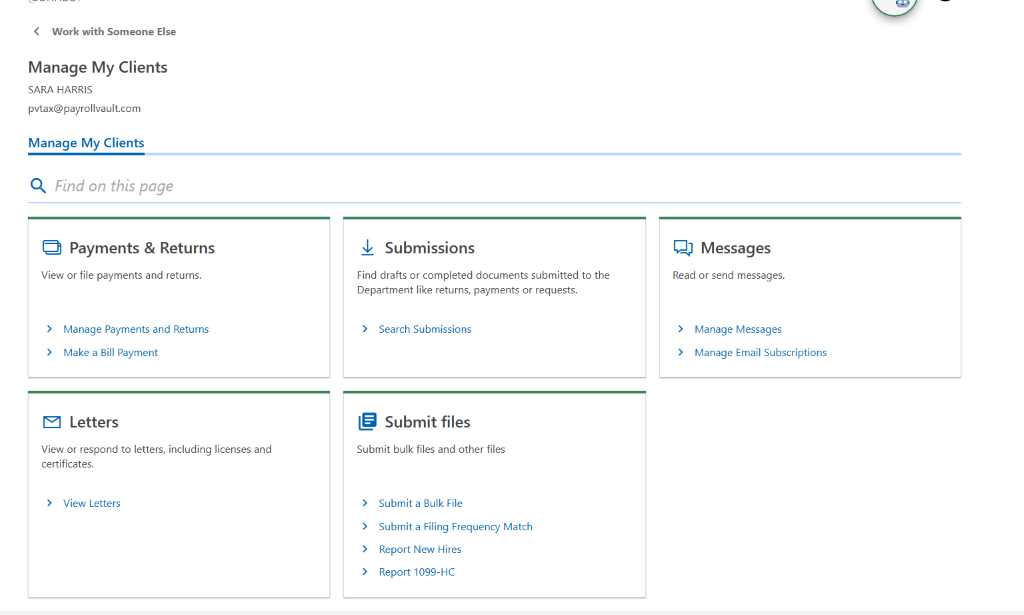Image resolution: width=1024 pixels, height=615 pixels.
Task: Click the Submit files document icon
Action: pyautogui.click(x=368, y=422)
